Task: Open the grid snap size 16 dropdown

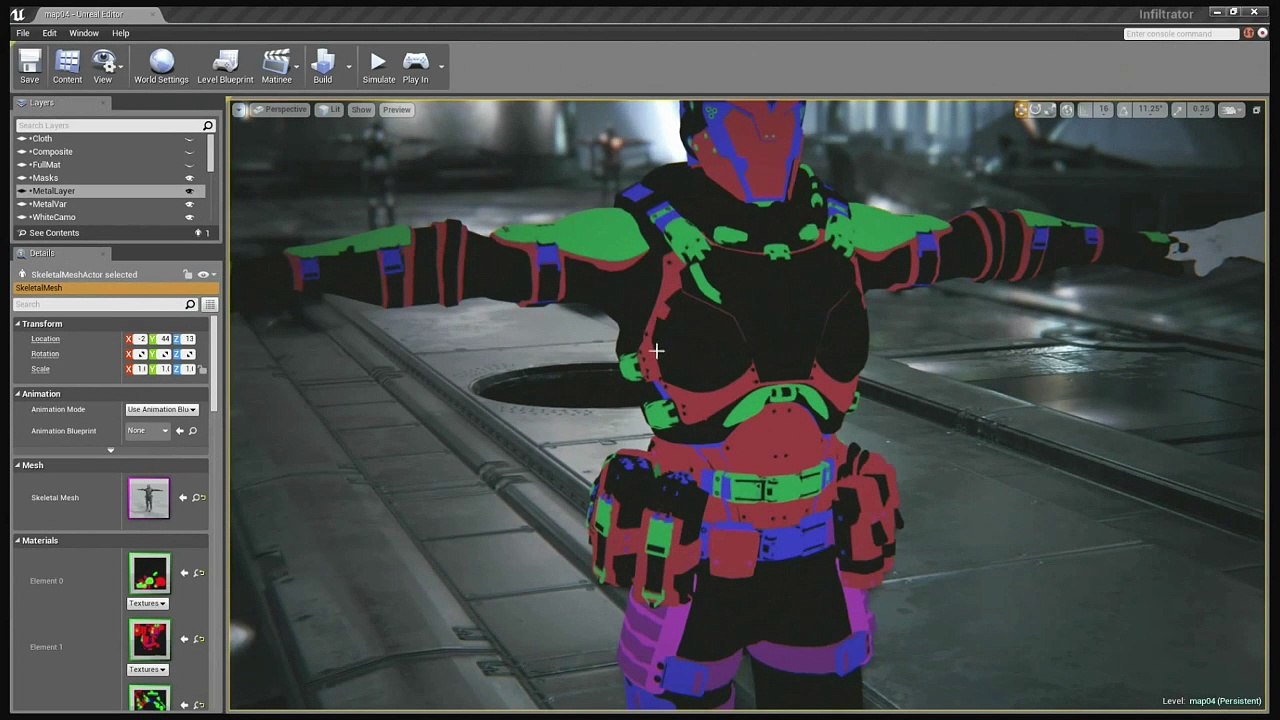Action: tap(1103, 110)
